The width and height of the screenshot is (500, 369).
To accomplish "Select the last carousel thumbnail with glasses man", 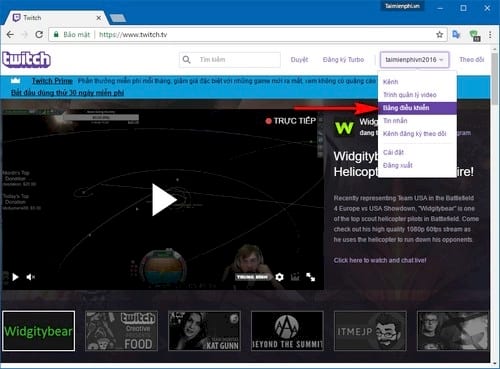I will pos(453,331).
